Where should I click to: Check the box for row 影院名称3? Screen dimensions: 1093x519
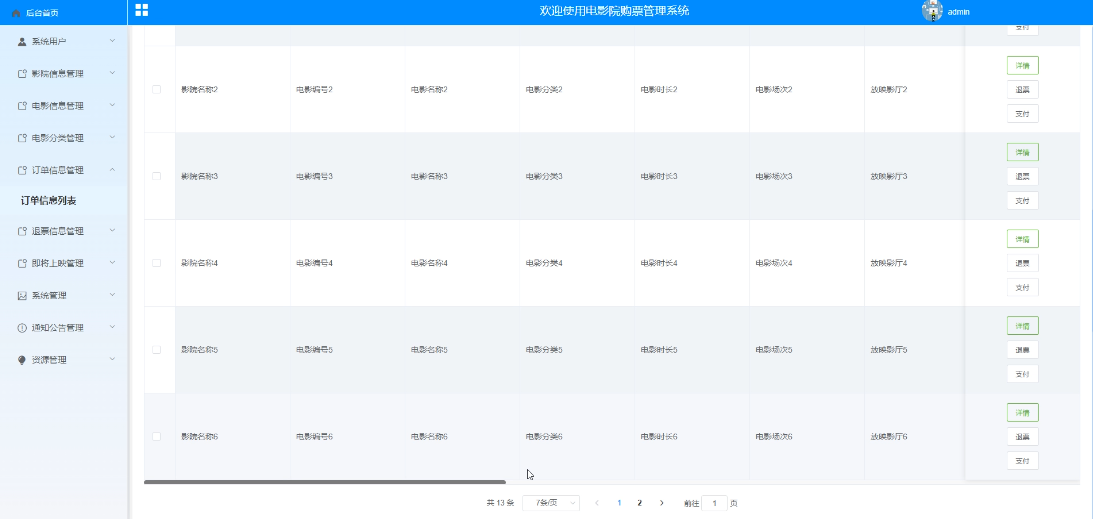pos(156,176)
